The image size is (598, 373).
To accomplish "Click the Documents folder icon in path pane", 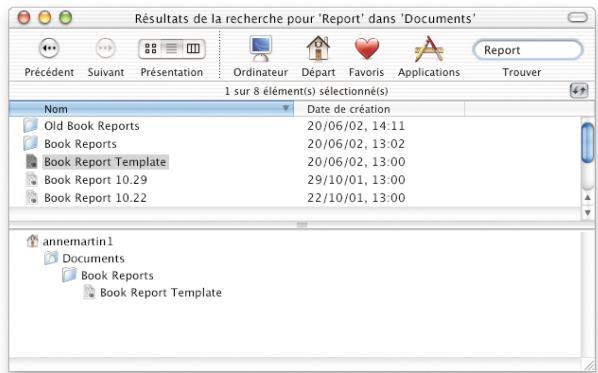I will tap(51, 258).
